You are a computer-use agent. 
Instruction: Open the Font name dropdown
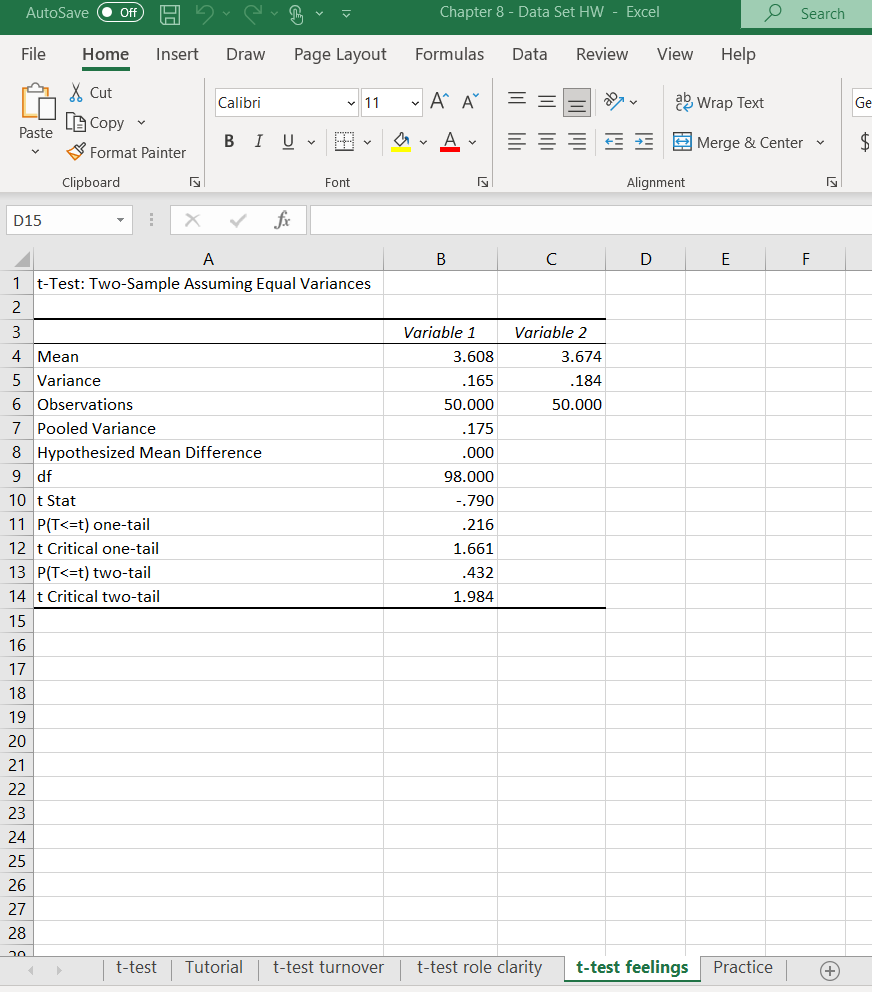coord(352,102)
